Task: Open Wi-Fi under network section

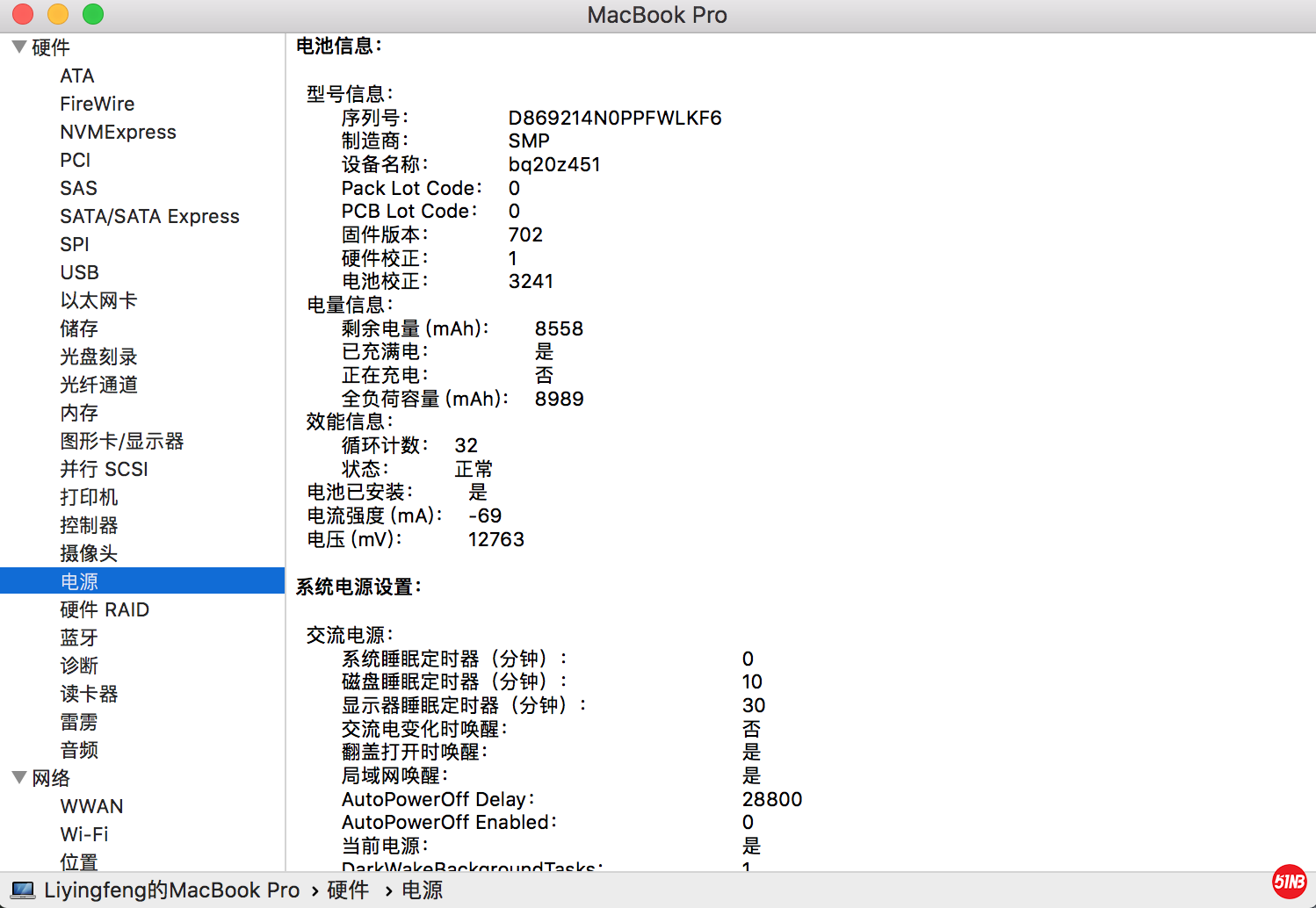Action: [x=84, y=834]
